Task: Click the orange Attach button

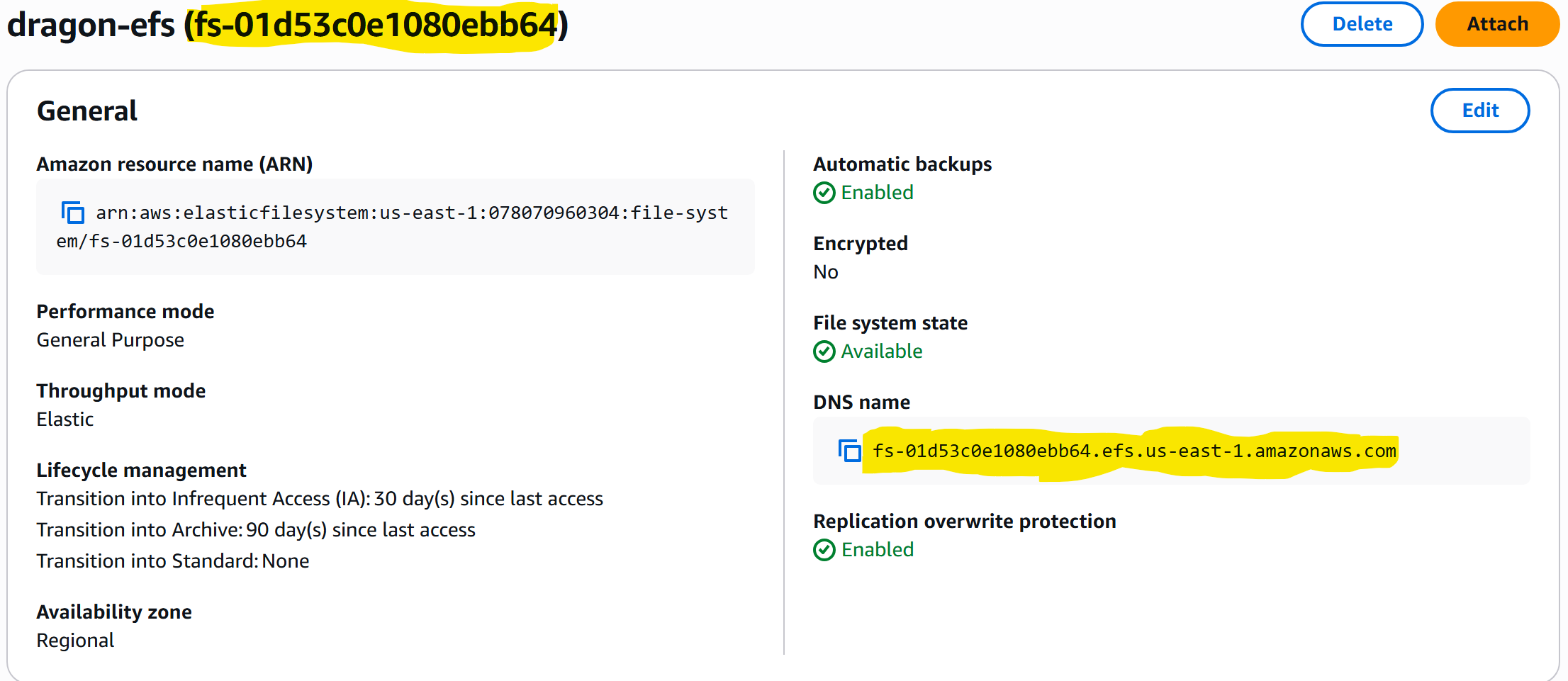Action: [1496, 24]
